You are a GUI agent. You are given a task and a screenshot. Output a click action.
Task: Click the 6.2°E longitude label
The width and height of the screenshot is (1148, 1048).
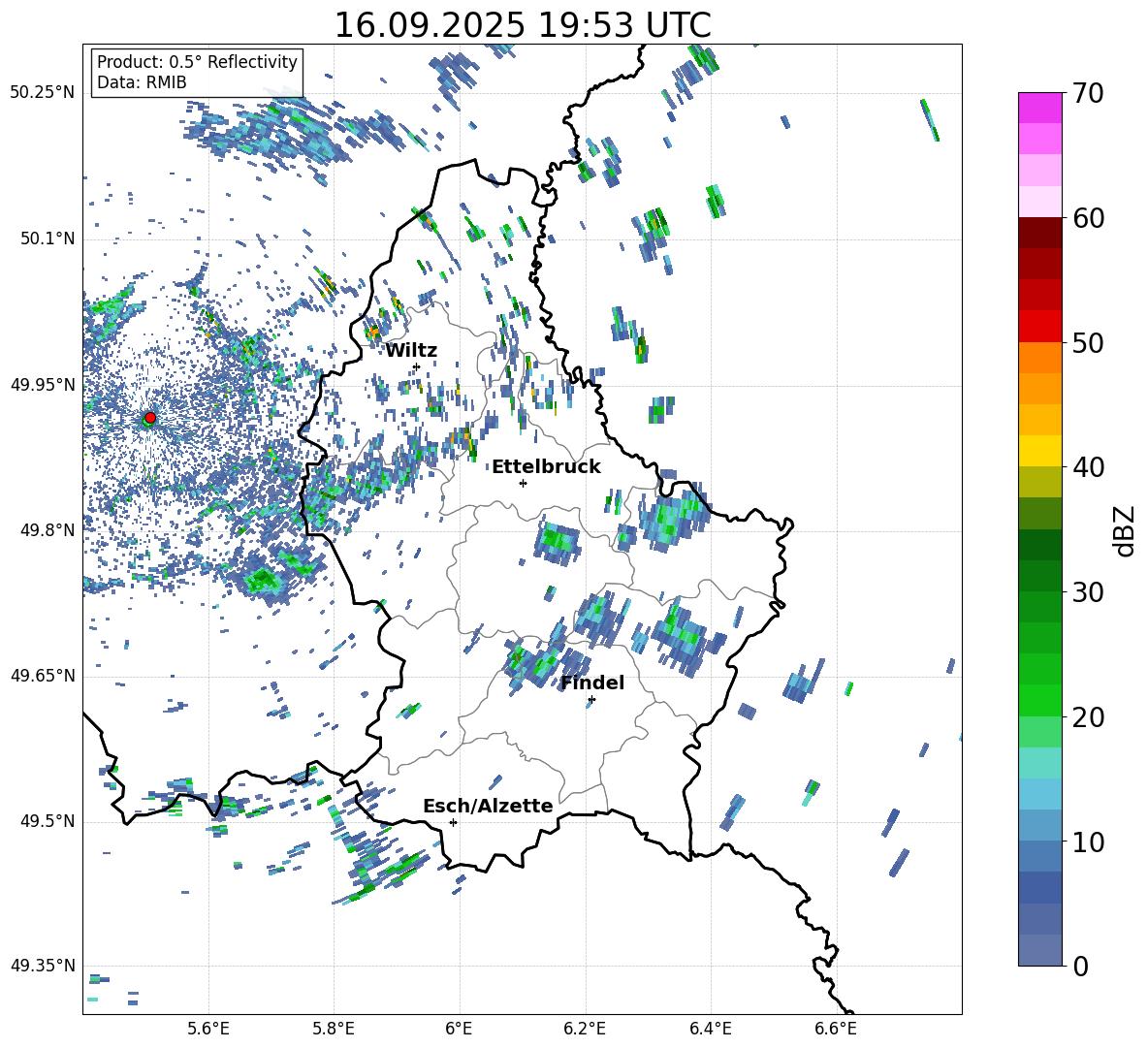[x=585, y=1029]
